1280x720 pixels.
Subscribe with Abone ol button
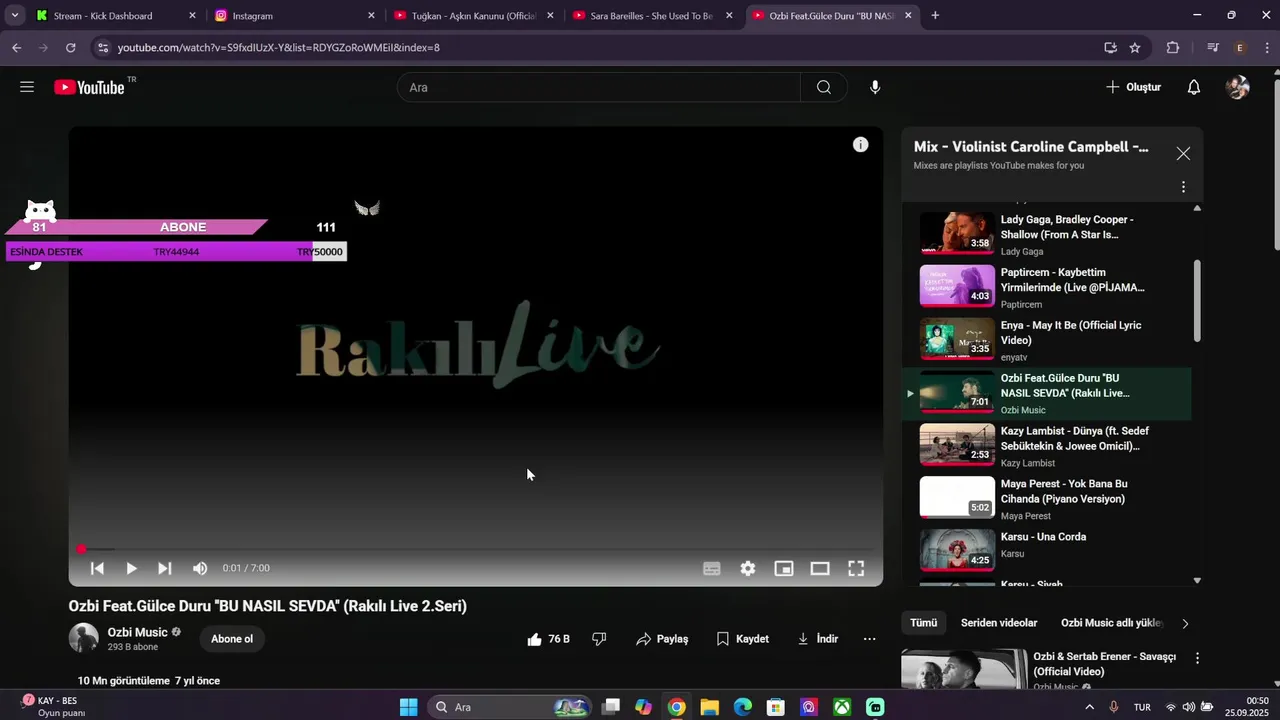[x=232, y=639]
